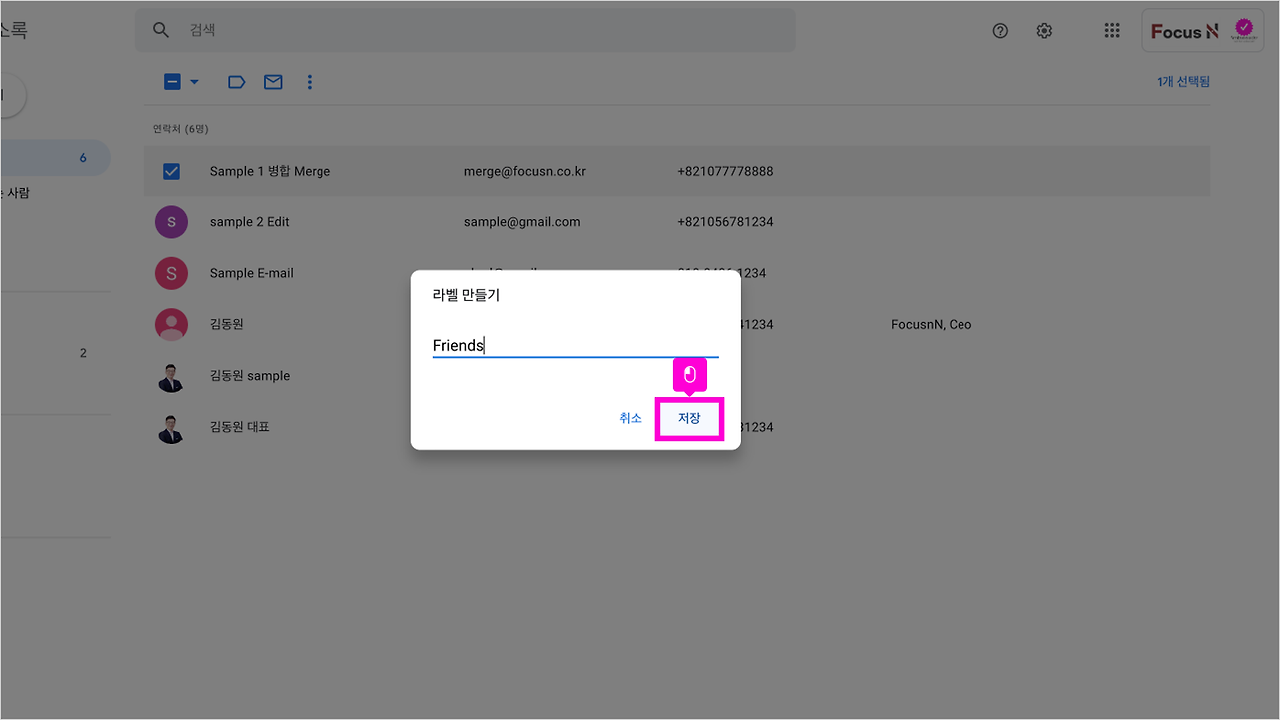Click 저장 to save the Friends label

689,418
